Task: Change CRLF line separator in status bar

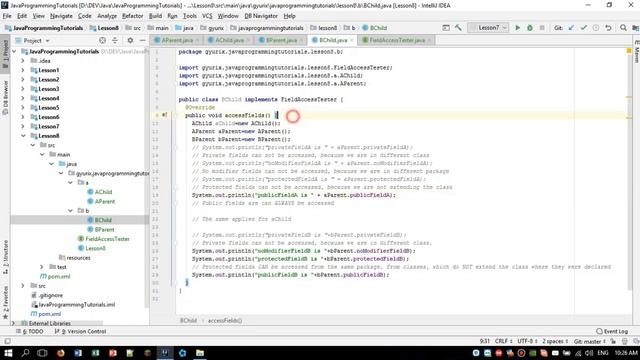Action: 503,341
